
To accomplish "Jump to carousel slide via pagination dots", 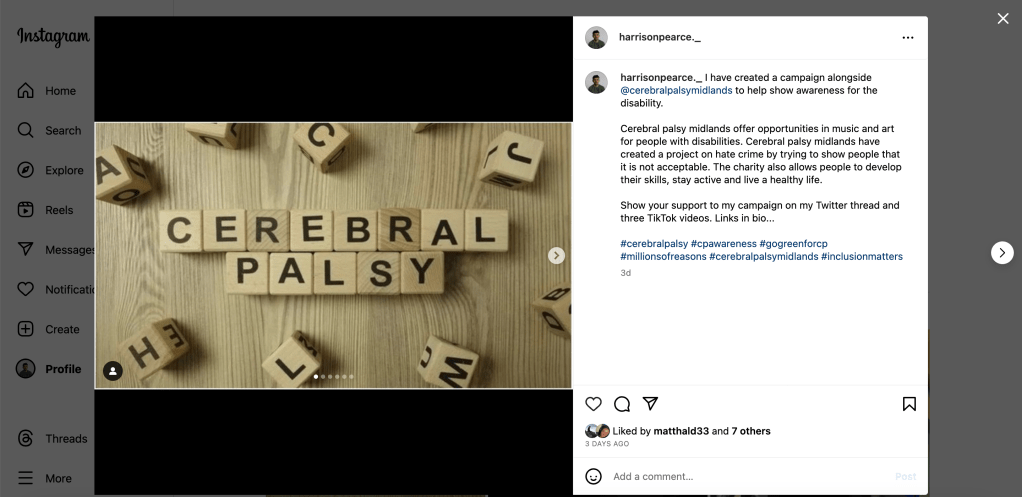I will click(334, 376).
